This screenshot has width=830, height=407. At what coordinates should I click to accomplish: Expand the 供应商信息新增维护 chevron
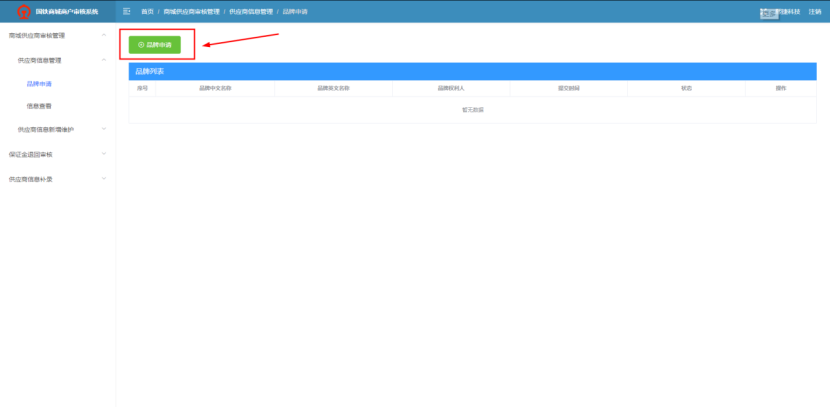[104, 129]
